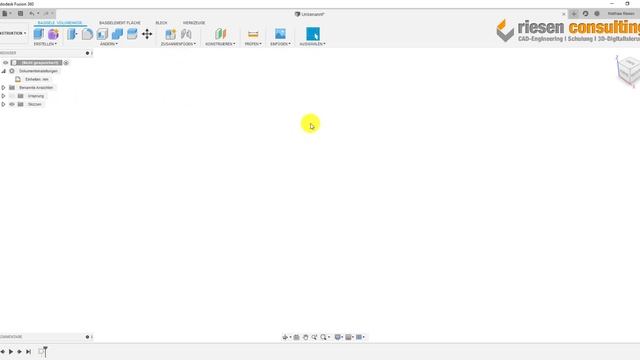Open the Prüfen dropdown menu

point(253,44)
